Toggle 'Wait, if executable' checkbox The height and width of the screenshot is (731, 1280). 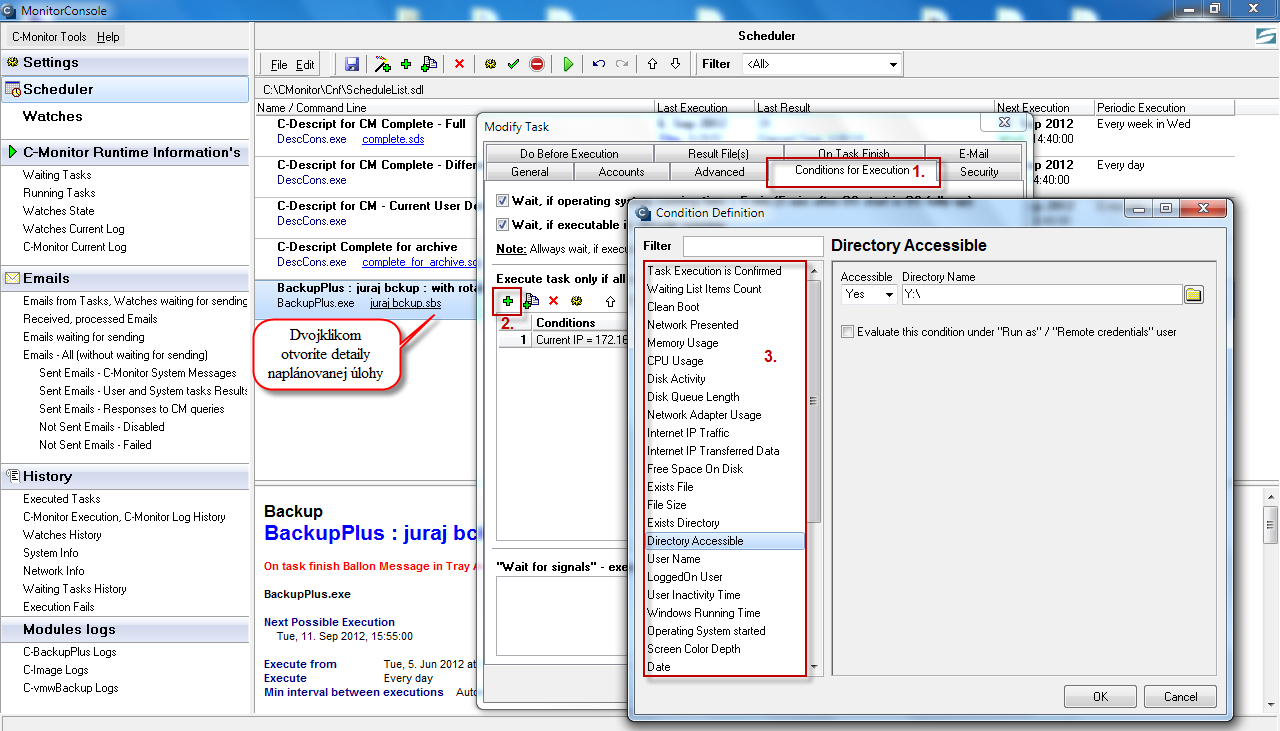503,225
